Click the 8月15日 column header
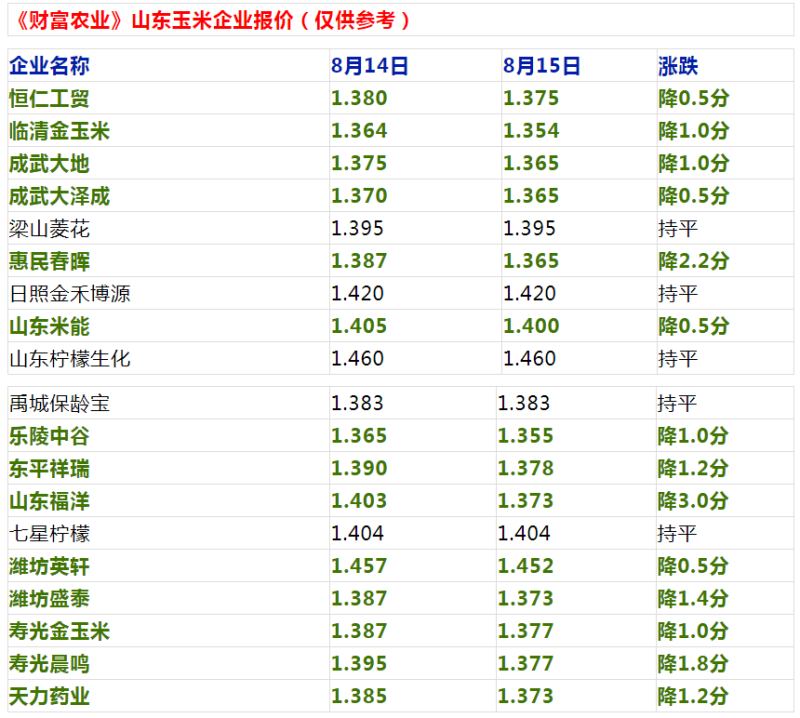The width and height of the screenshot is (800, 718). pyautogui.click(x=542, y=66)
